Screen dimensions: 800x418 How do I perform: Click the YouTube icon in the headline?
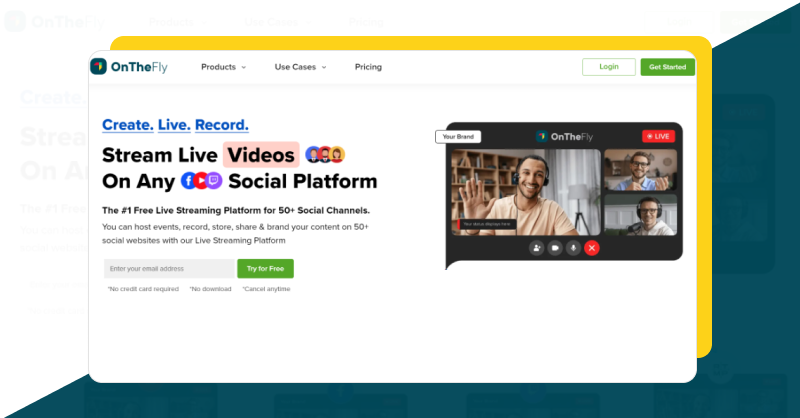click(x=201, y=181)
